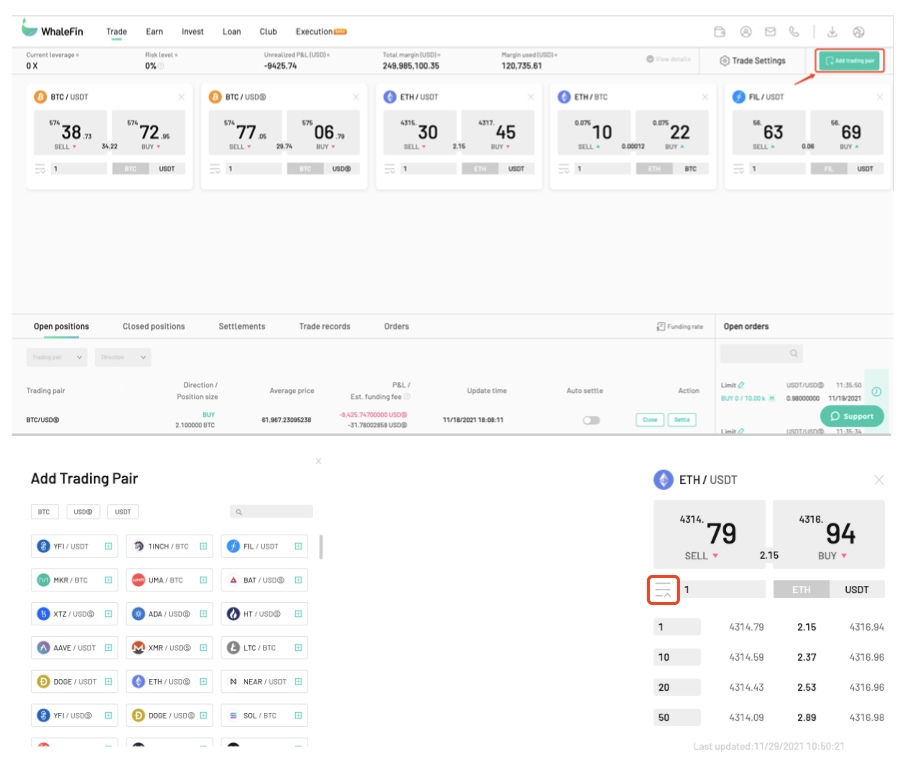Open the user account icon

[x=746, y=32]
